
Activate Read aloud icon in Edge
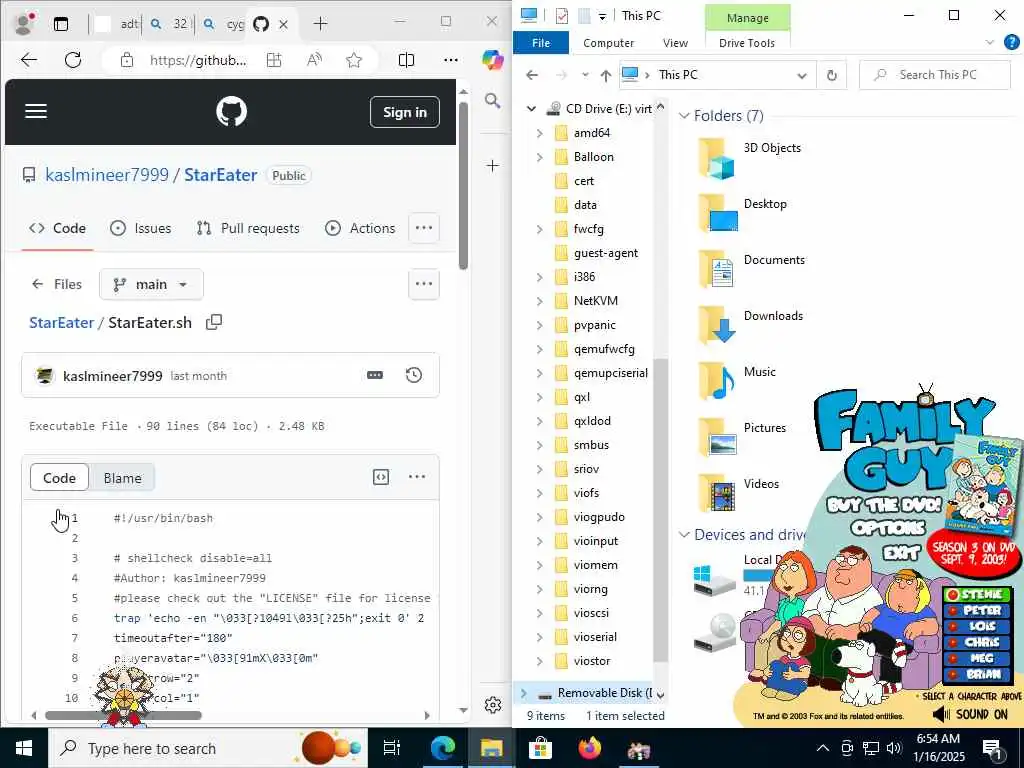[314, 60]
